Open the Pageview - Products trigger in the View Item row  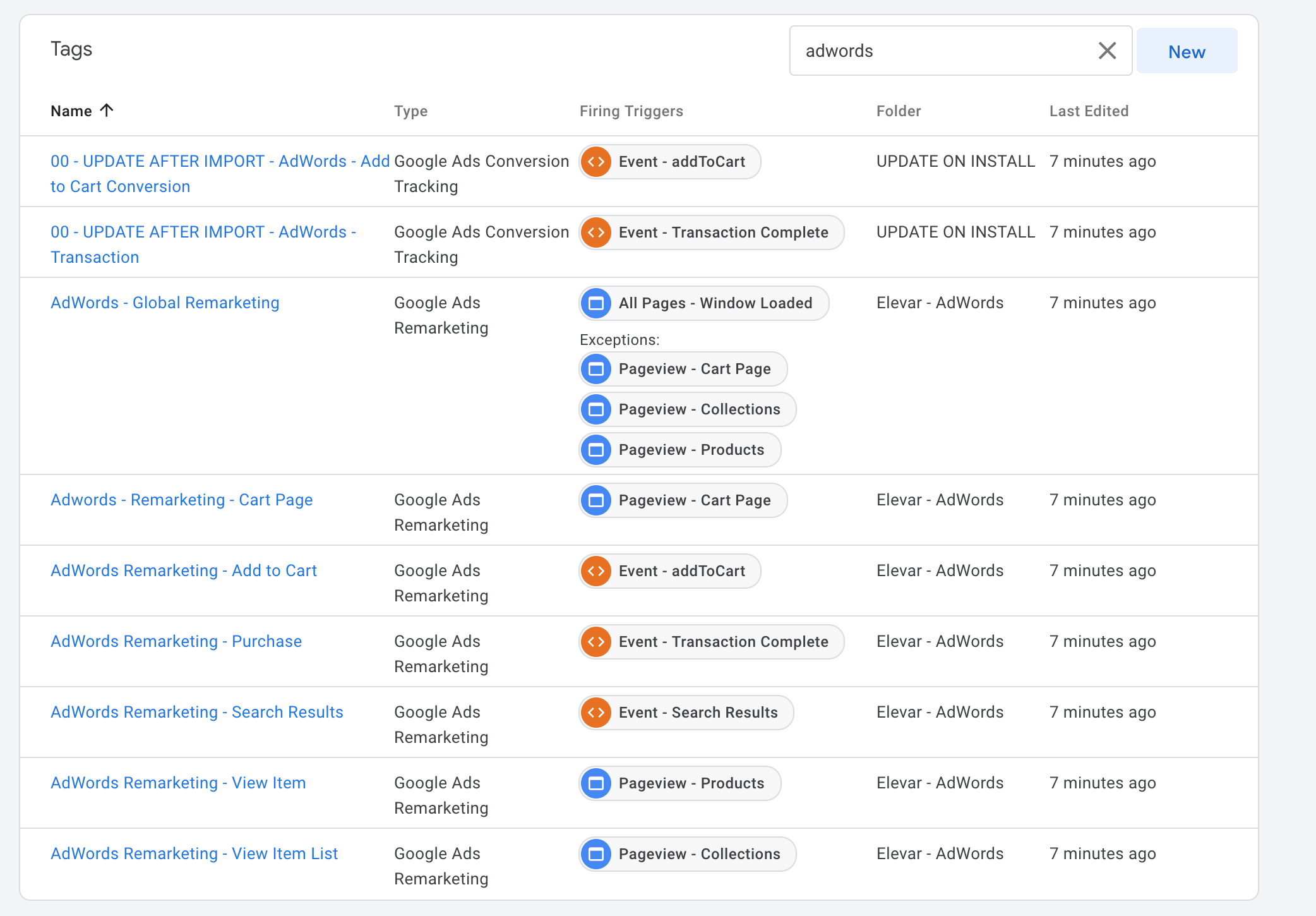680,783
